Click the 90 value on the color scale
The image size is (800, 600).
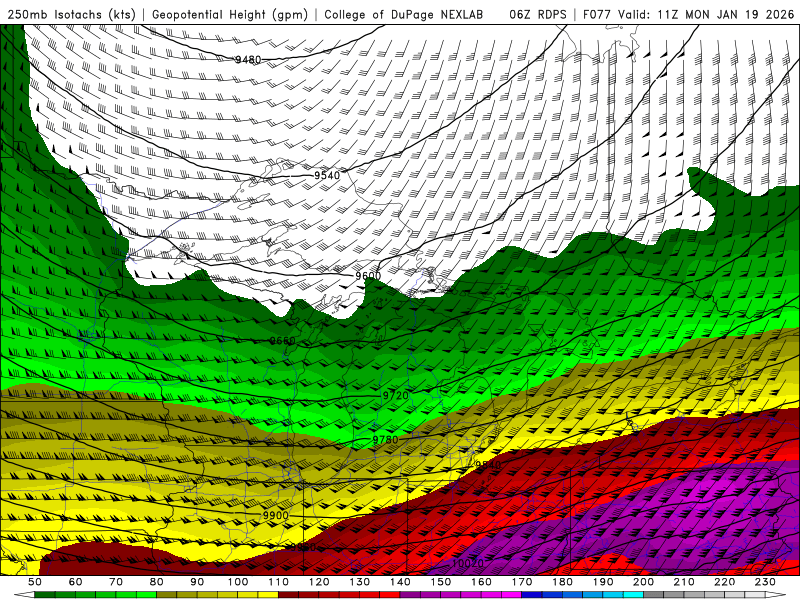(x=197, y=582)
